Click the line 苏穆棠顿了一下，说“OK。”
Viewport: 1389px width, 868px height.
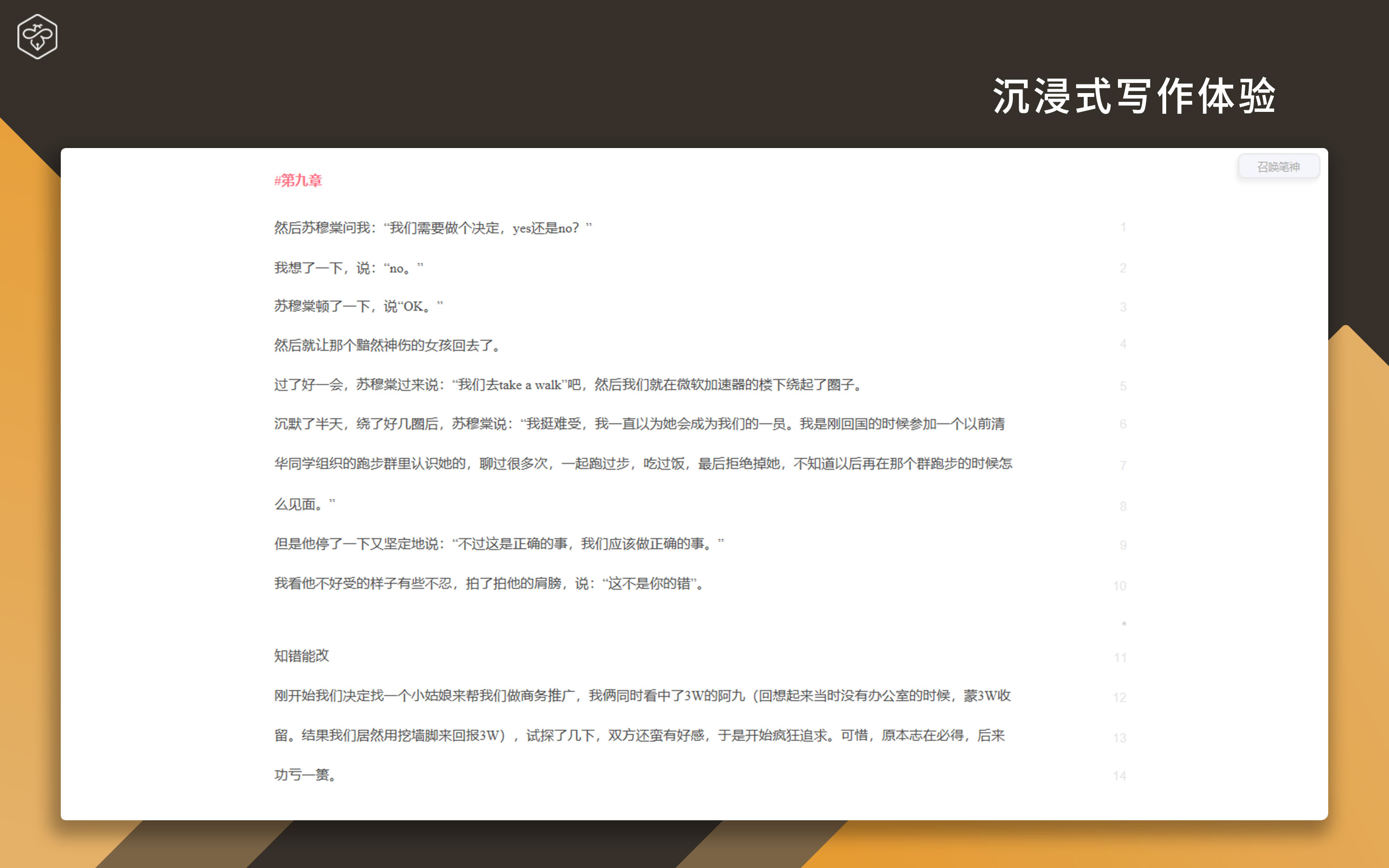coord(359,307)
